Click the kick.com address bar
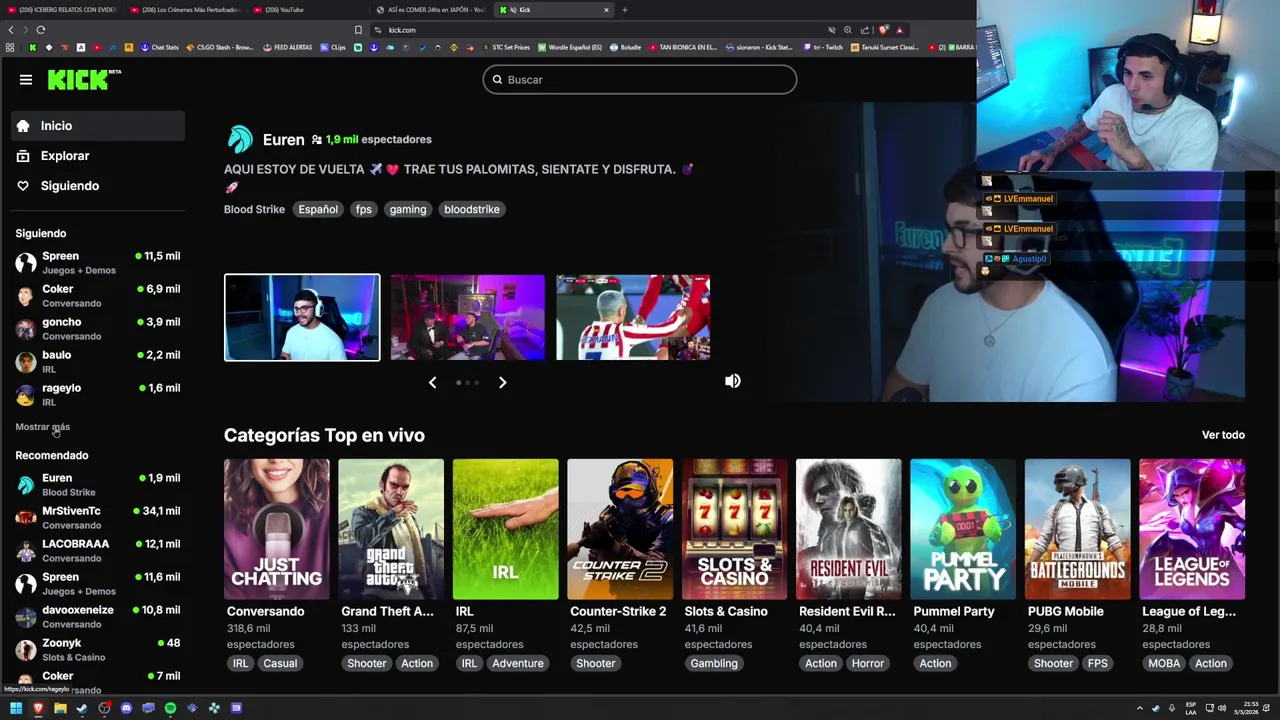1280x720 pixels. pyautogui.click(x=600, y=30)
